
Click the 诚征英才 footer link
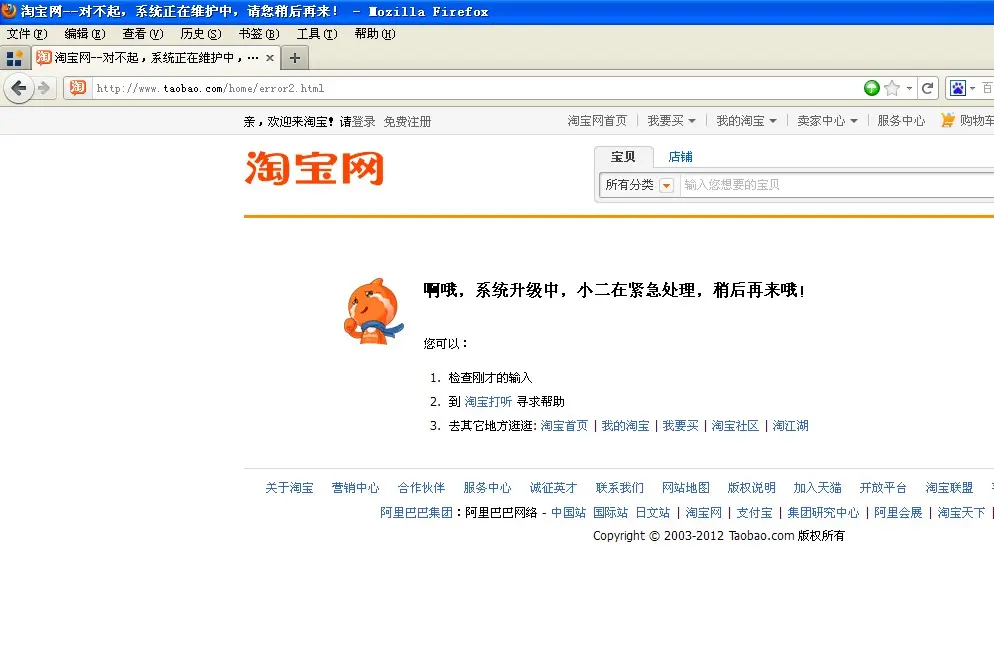553,488
